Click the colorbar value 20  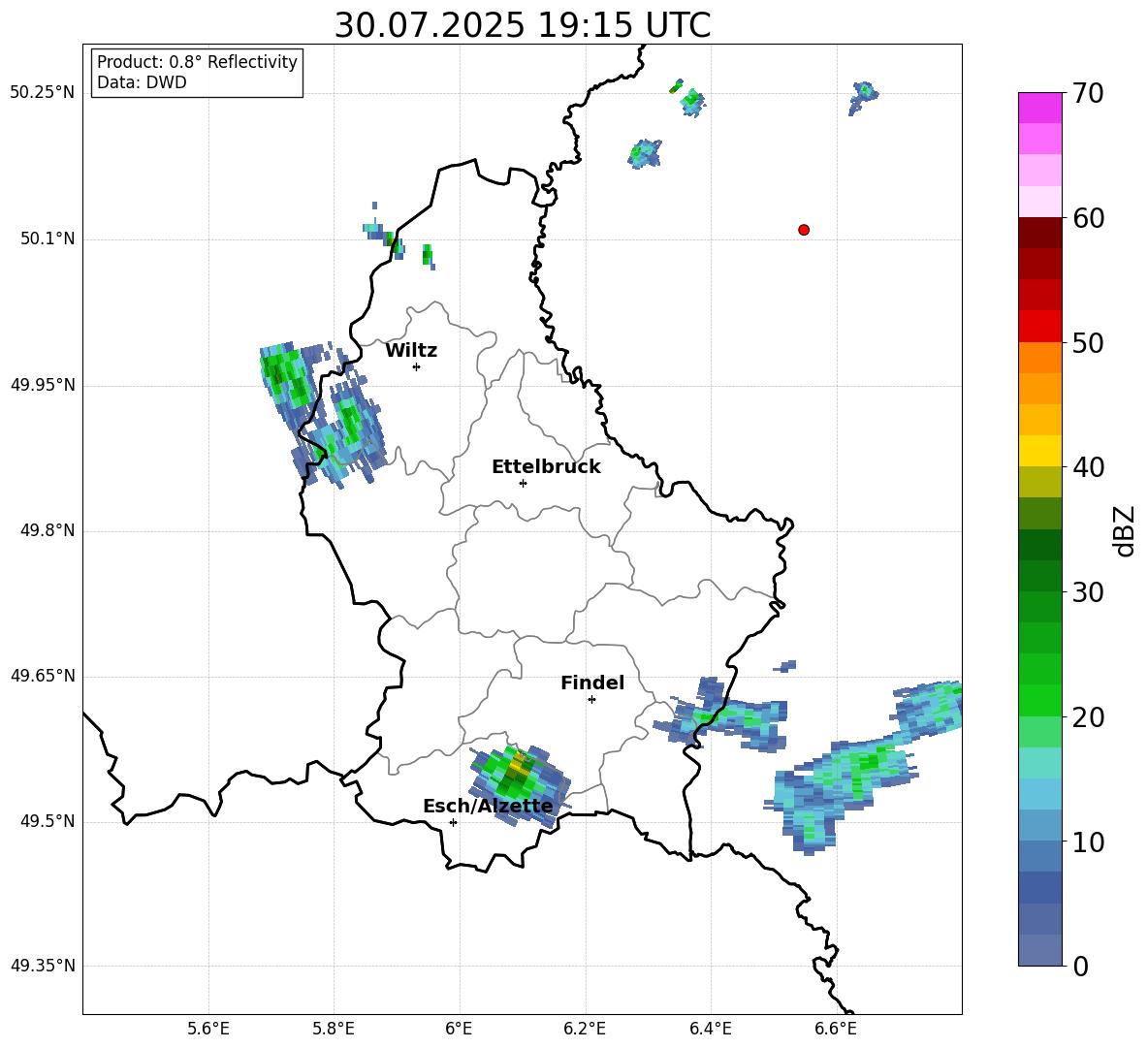click(1088, 717)
